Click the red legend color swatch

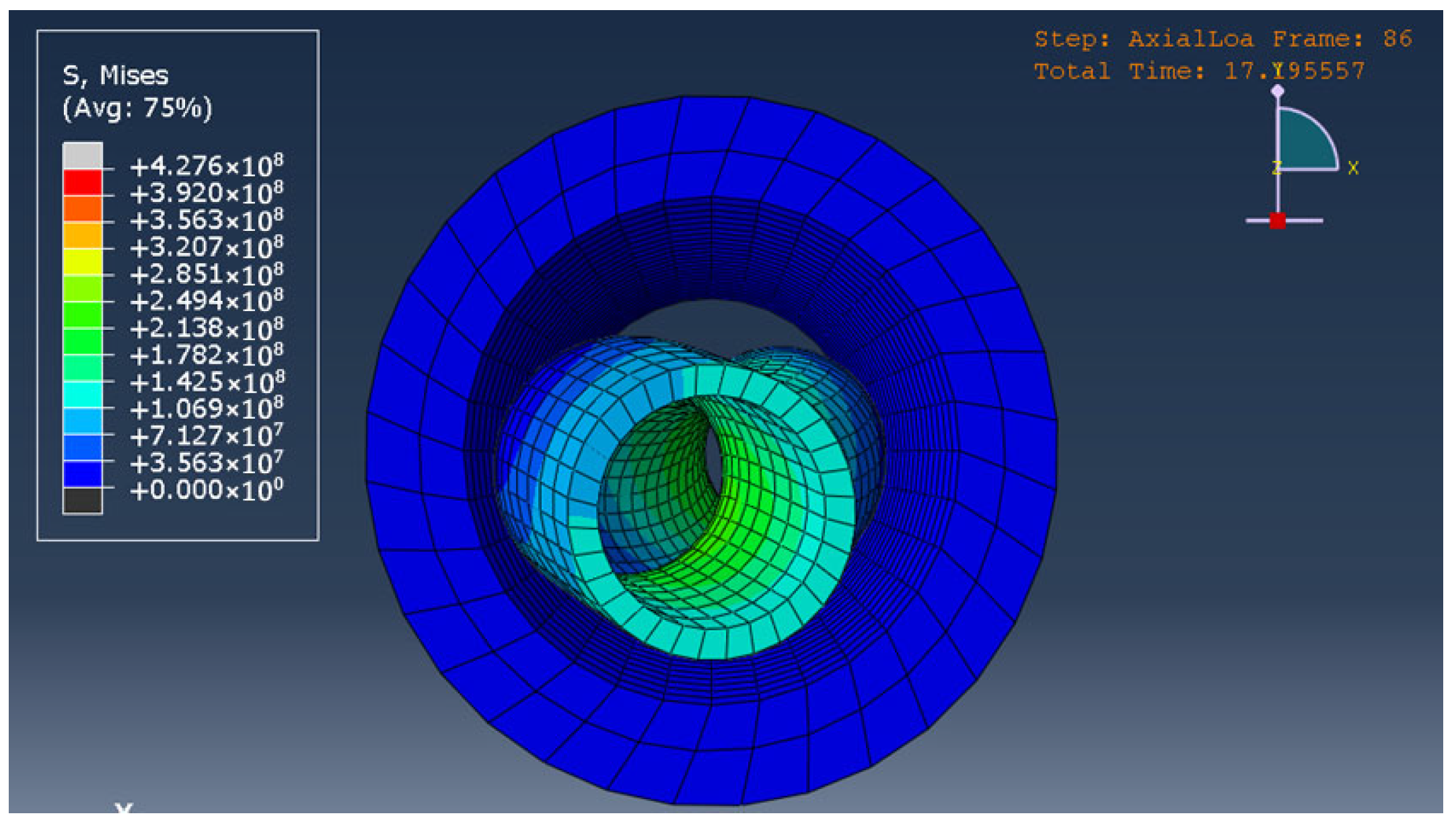82,182
